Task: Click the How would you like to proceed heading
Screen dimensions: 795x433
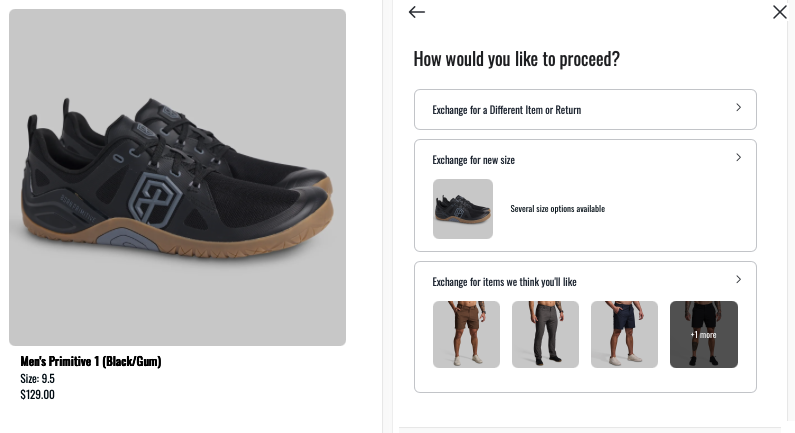Action: pyautogui.click(x=517, y=59)
